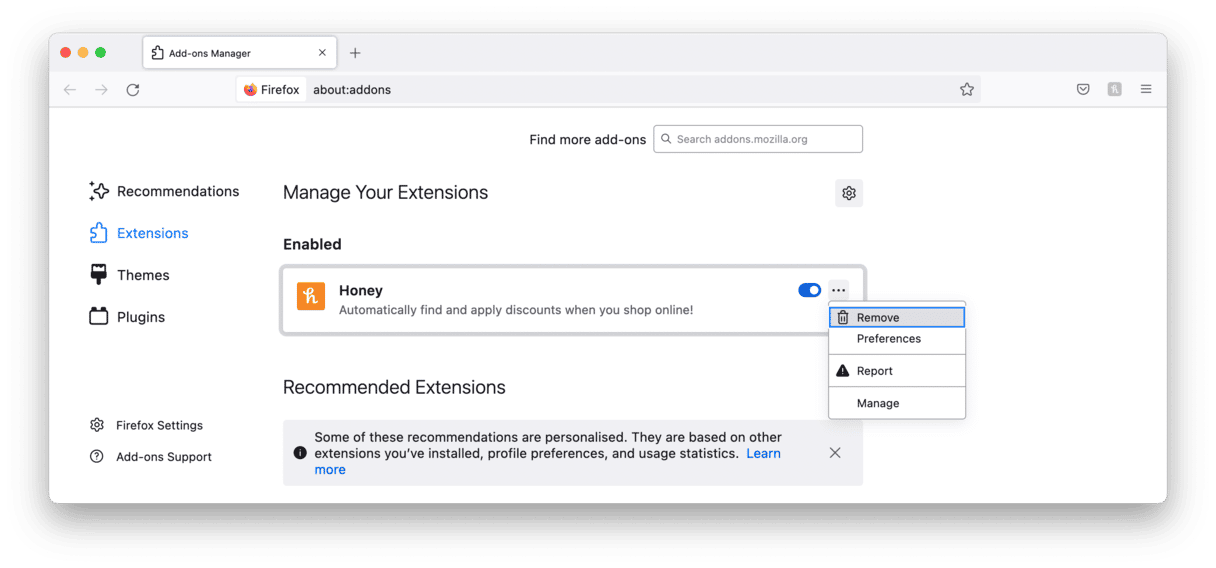Click the Honey toolbar extension icon
1216x568 pixels.
(x=1115, y=90)
